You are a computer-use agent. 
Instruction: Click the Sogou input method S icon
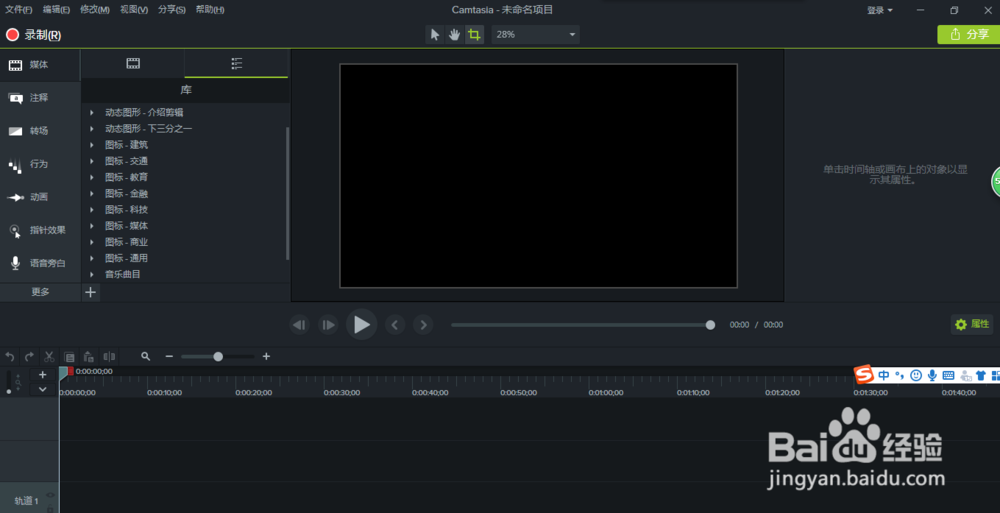click(864, 375)
